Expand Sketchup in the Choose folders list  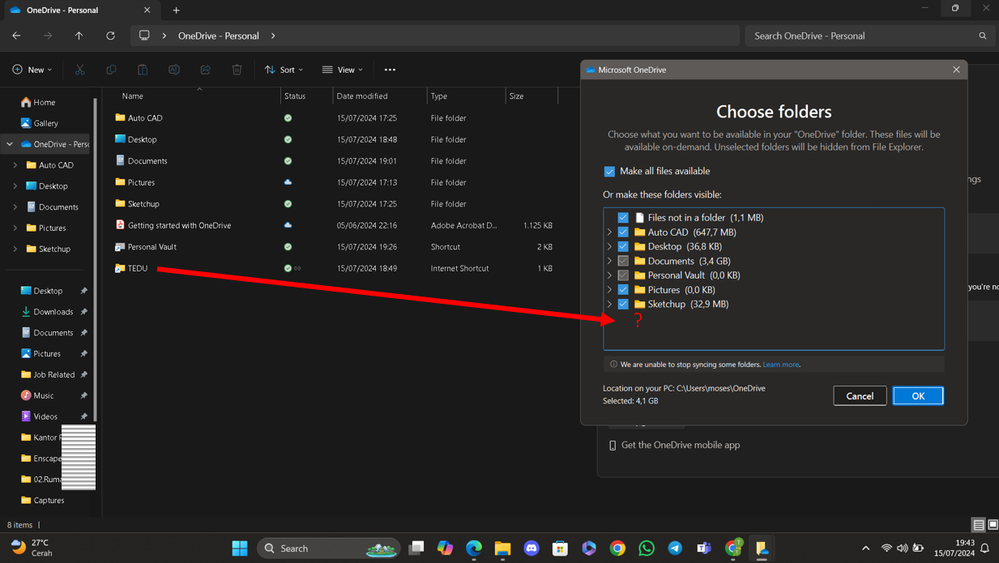point(610,304)
